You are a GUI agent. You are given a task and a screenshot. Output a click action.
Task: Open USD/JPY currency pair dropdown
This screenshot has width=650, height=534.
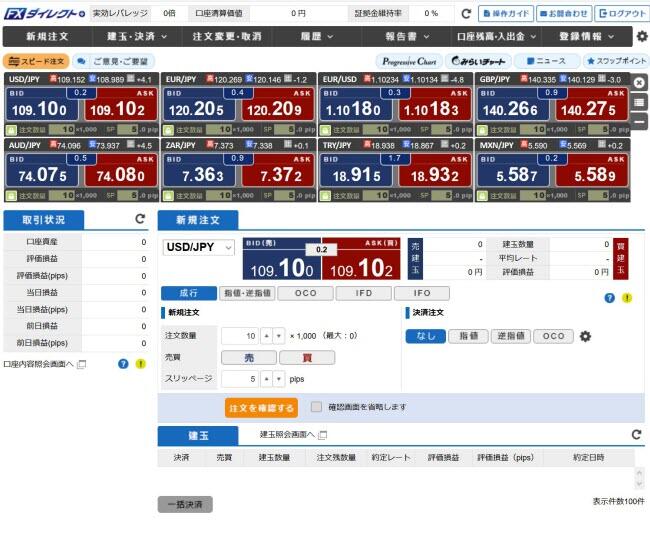click(199, 248)
